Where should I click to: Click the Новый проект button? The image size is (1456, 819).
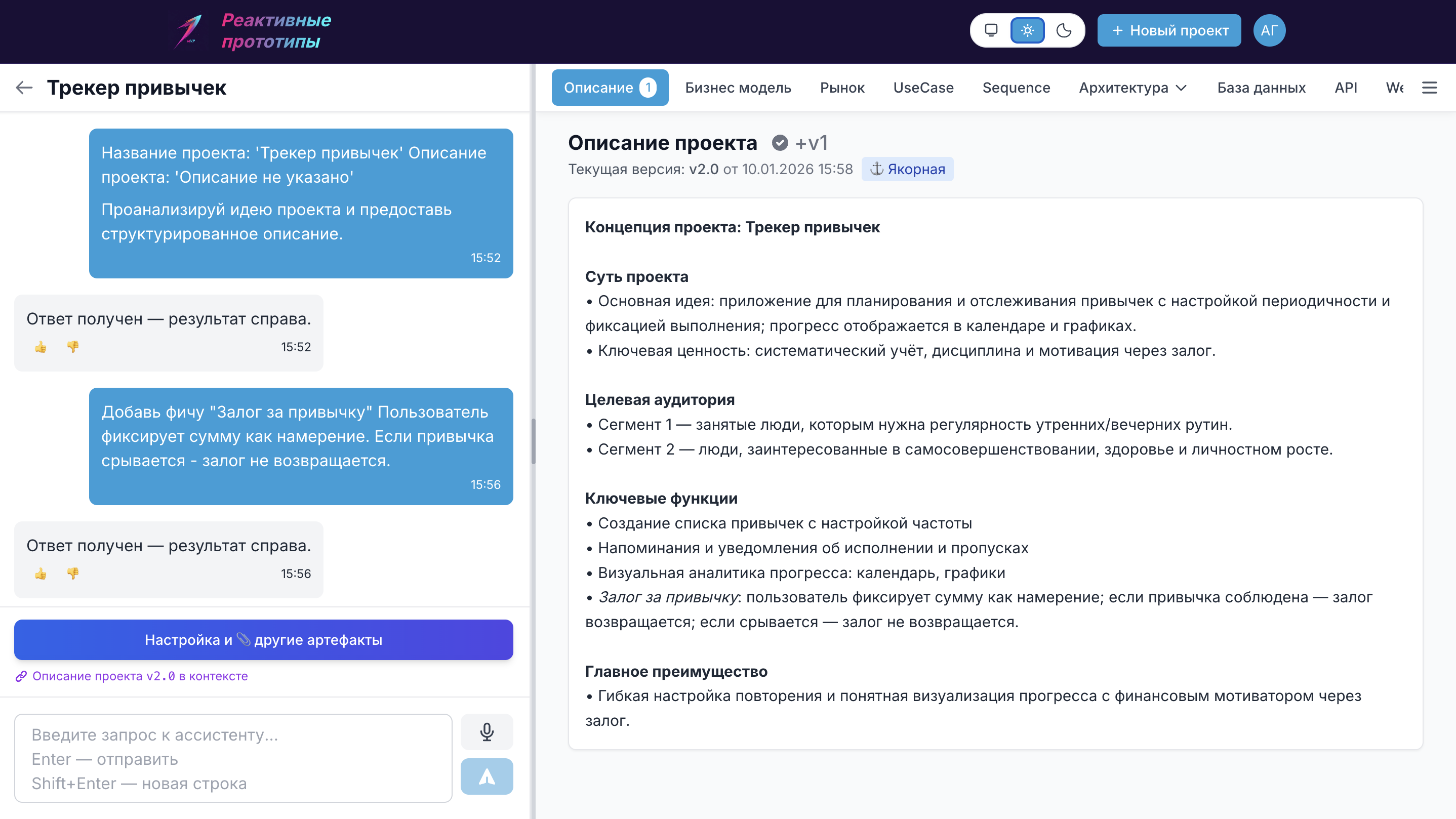(1169, 30)
